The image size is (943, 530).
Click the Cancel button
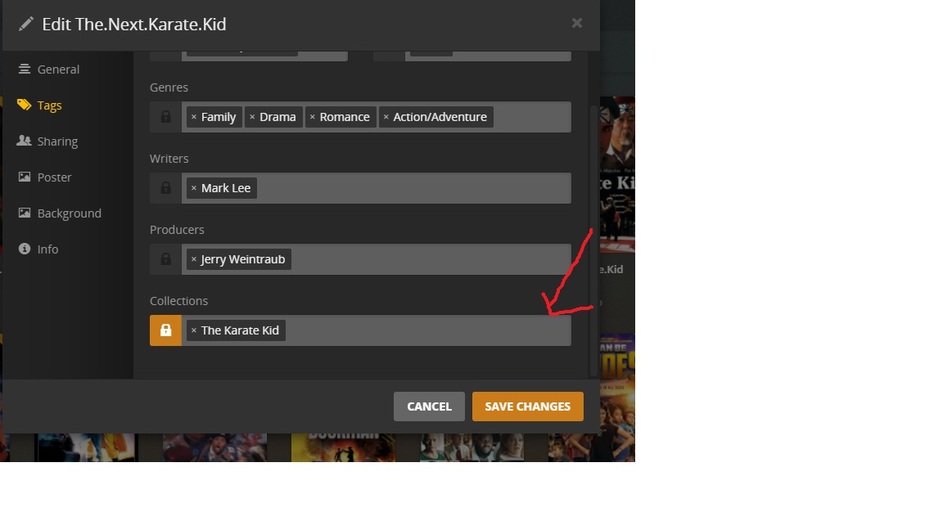pos(429,407)
